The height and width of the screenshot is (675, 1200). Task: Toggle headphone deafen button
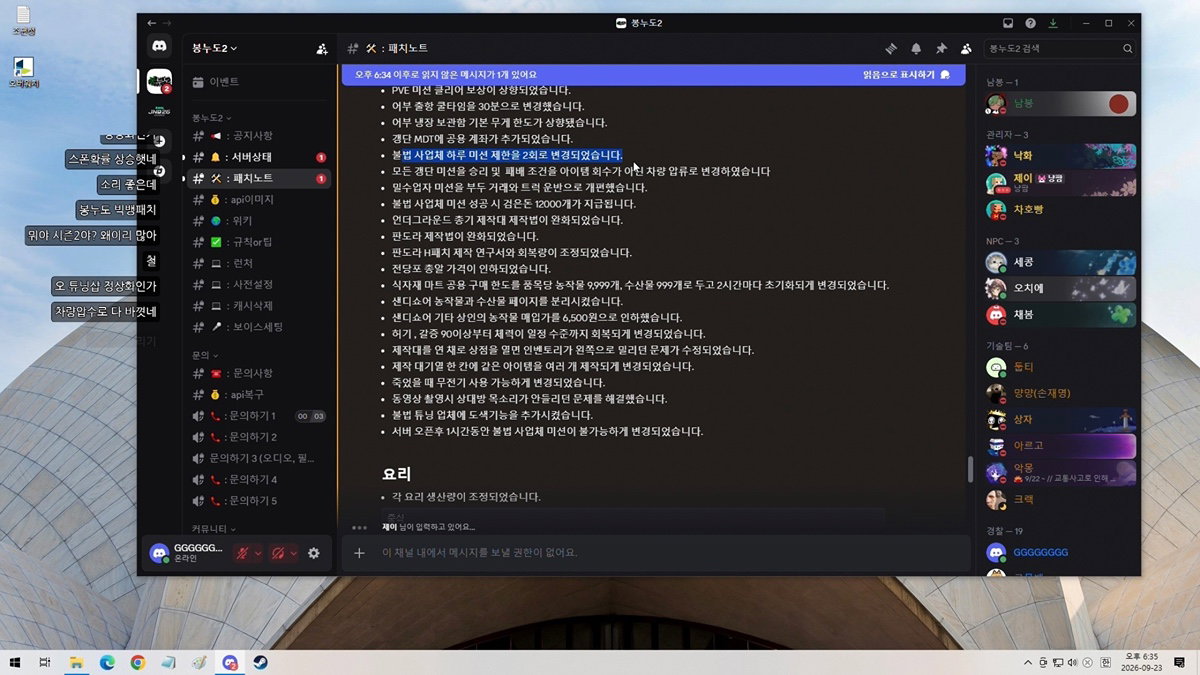(x=277, y=553)
